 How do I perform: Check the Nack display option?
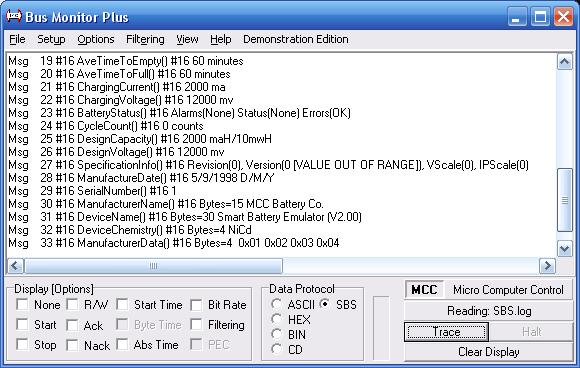pyautogui.click(x=72, y=345)
